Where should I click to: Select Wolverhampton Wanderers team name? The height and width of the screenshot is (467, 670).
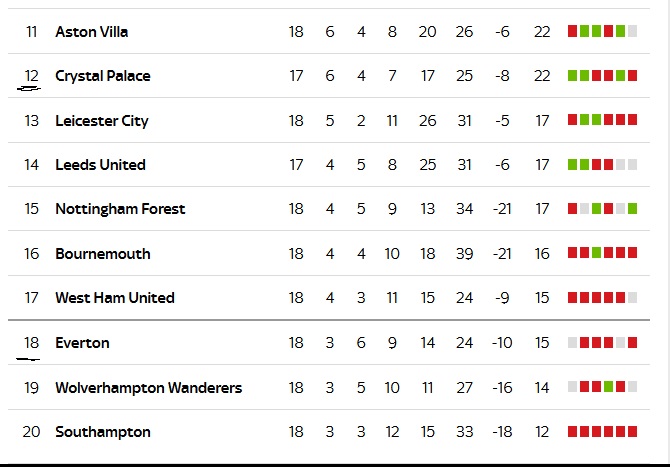point(149,388)
